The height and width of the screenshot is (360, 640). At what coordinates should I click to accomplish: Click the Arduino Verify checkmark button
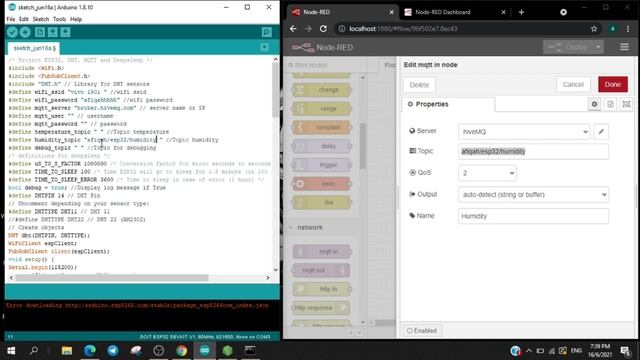(12, 32)
